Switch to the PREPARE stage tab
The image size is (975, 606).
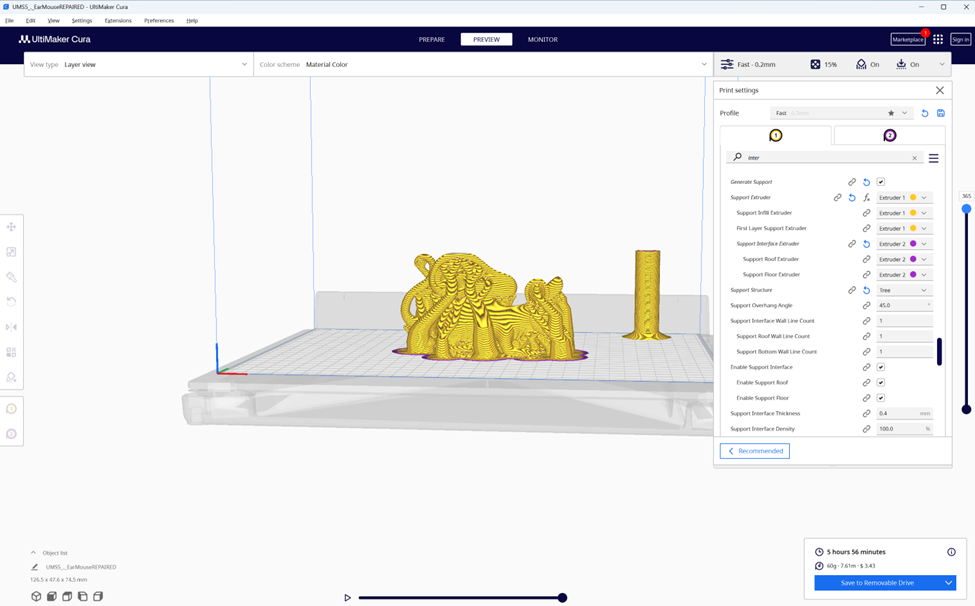[x=432, y=40]
